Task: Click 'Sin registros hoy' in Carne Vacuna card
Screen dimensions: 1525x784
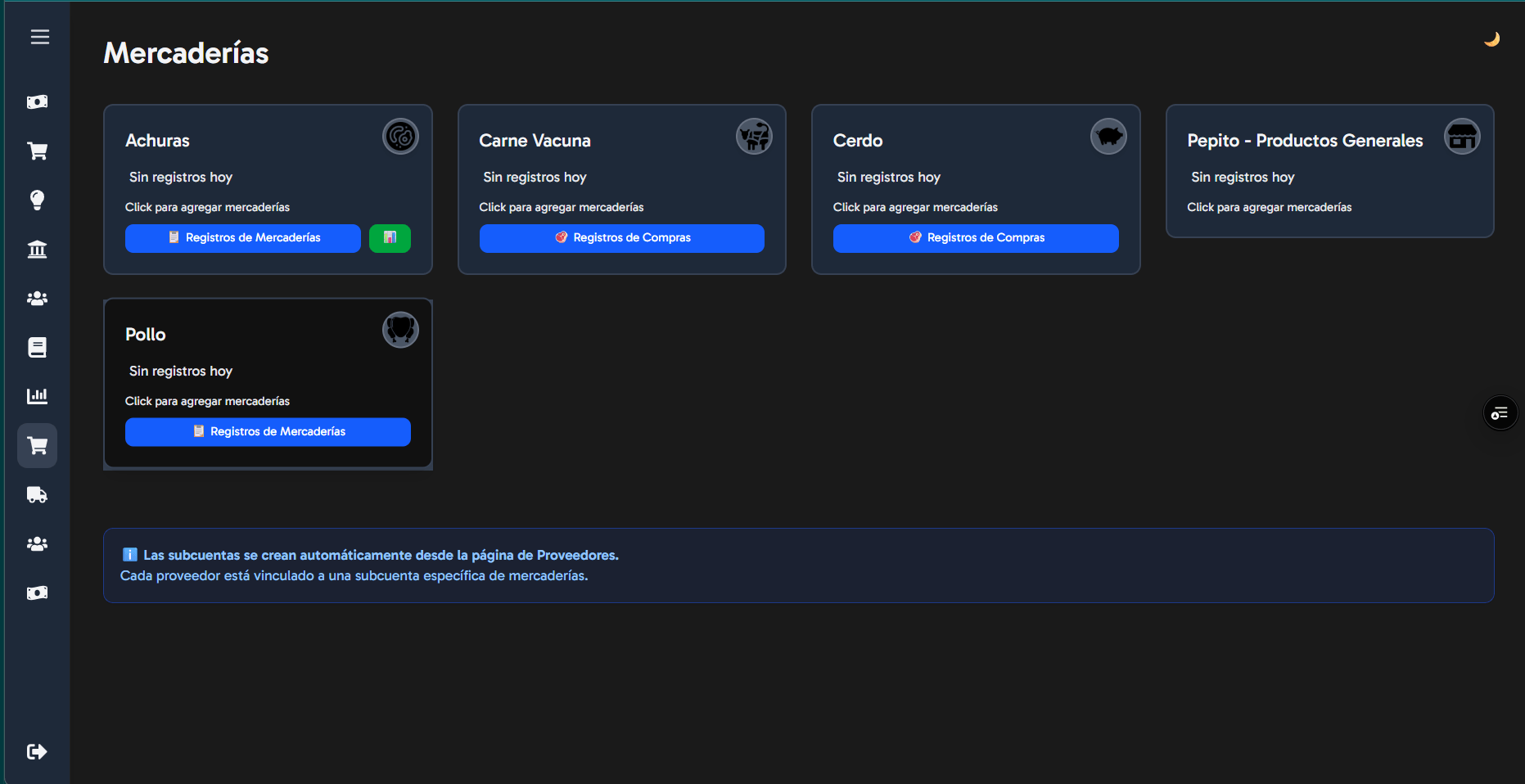Action: 535,178
